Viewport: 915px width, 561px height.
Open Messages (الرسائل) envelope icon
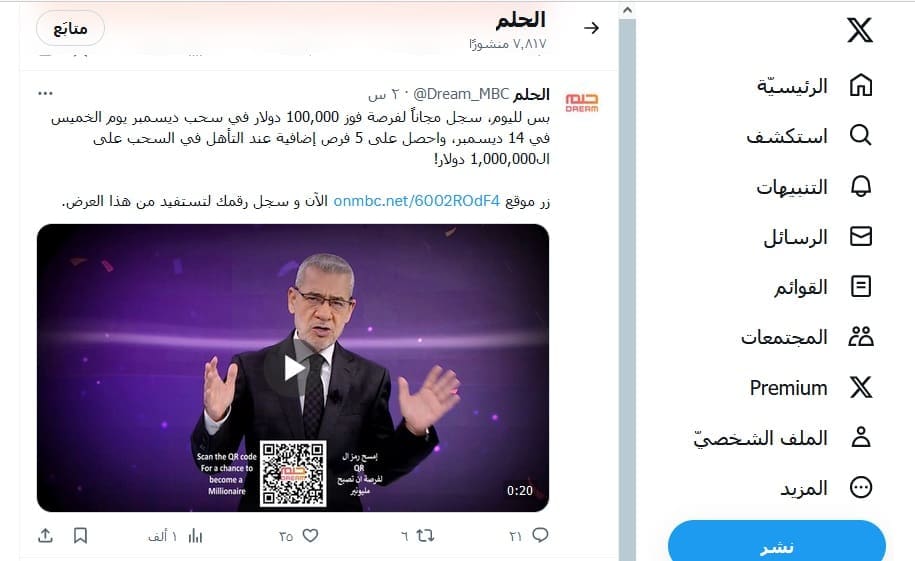tap(861, 236)
